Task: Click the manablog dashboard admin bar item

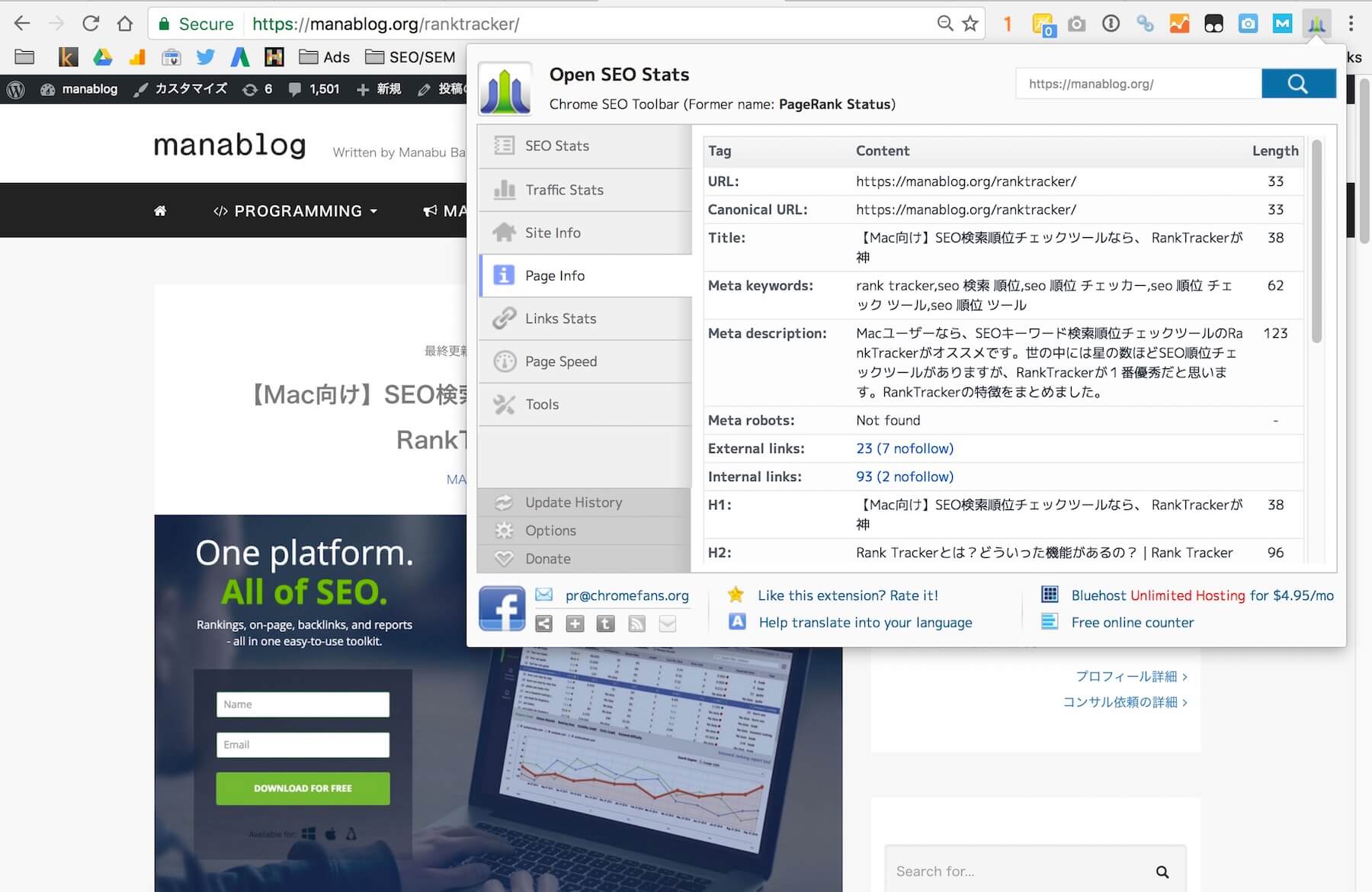Action: pyautogui.click(x=79, y=89)
